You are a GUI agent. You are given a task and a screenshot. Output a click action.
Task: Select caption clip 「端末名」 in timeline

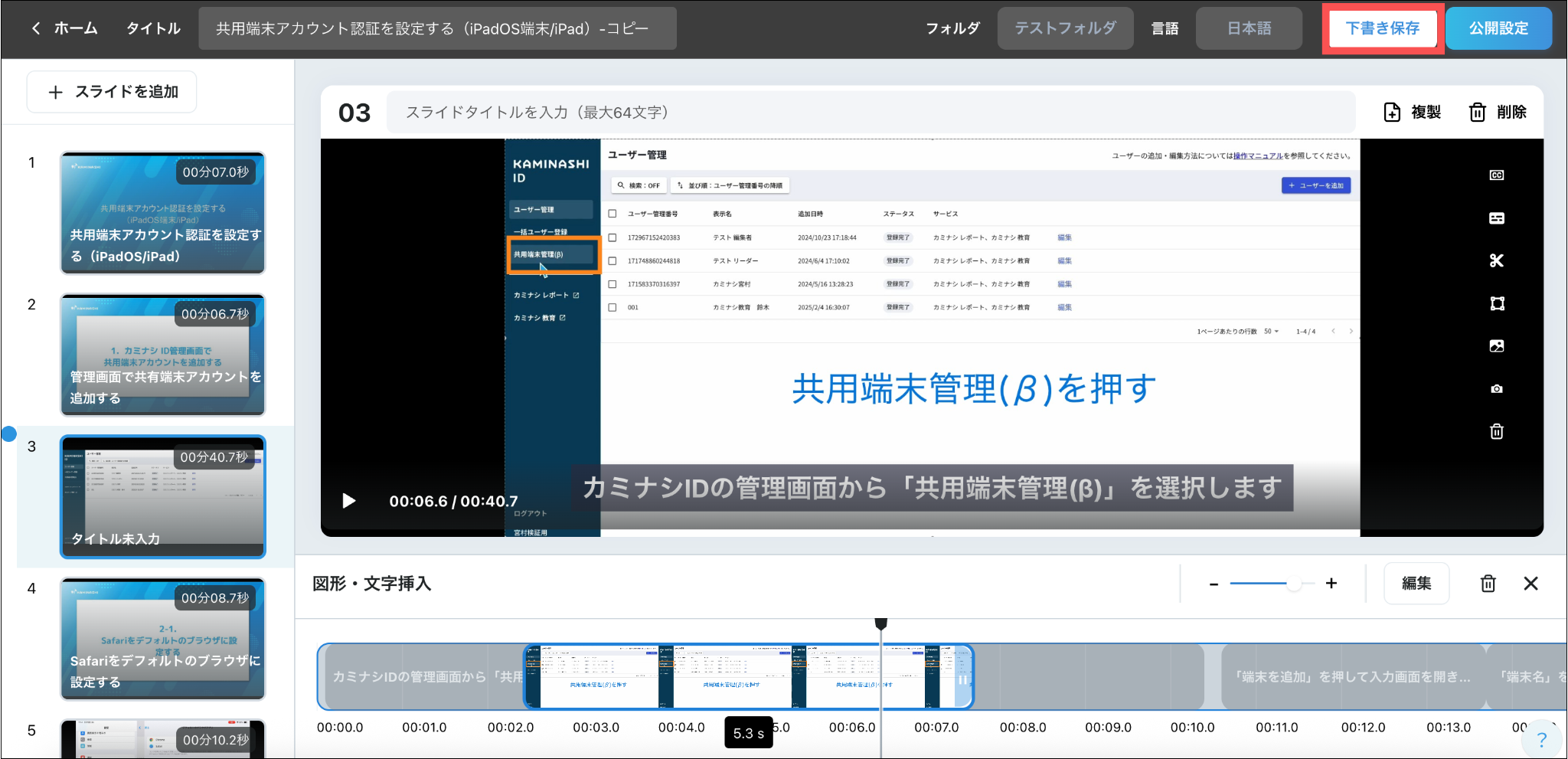(1527, 676)
